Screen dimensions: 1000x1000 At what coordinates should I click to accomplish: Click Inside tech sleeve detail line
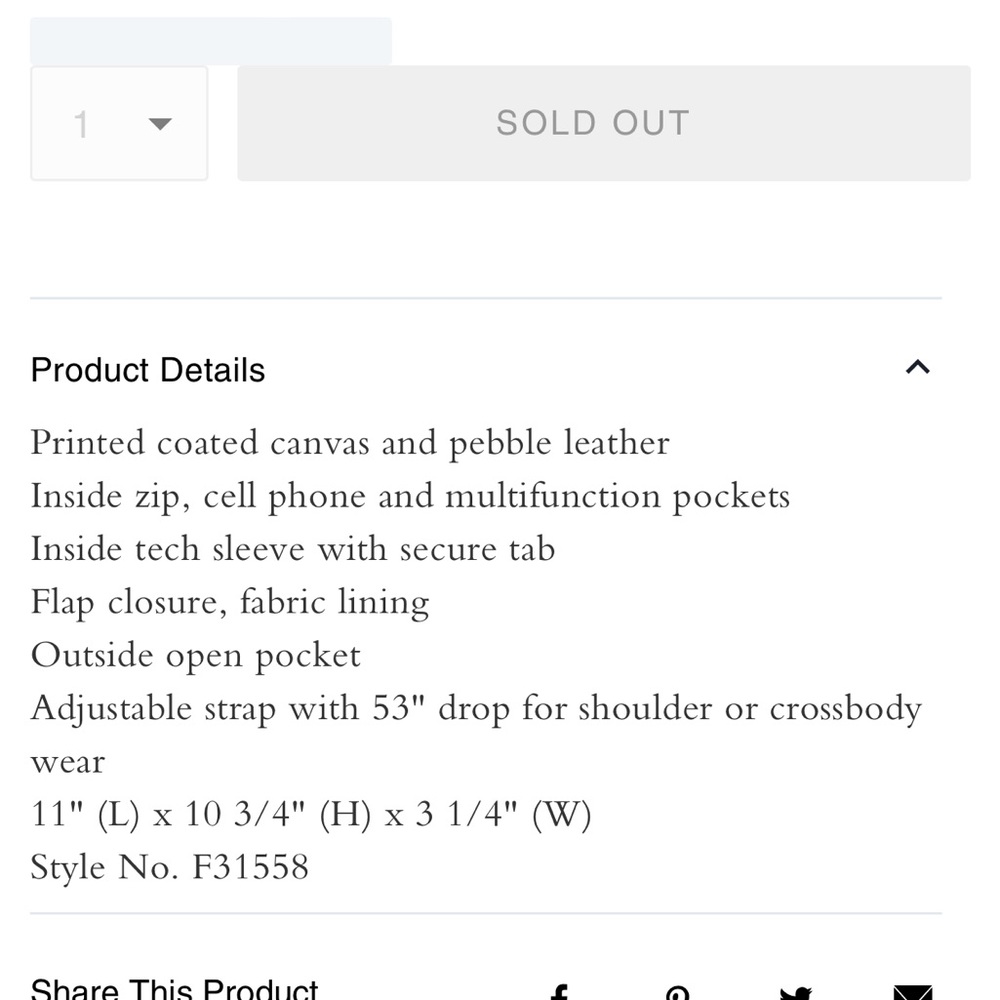292,549
